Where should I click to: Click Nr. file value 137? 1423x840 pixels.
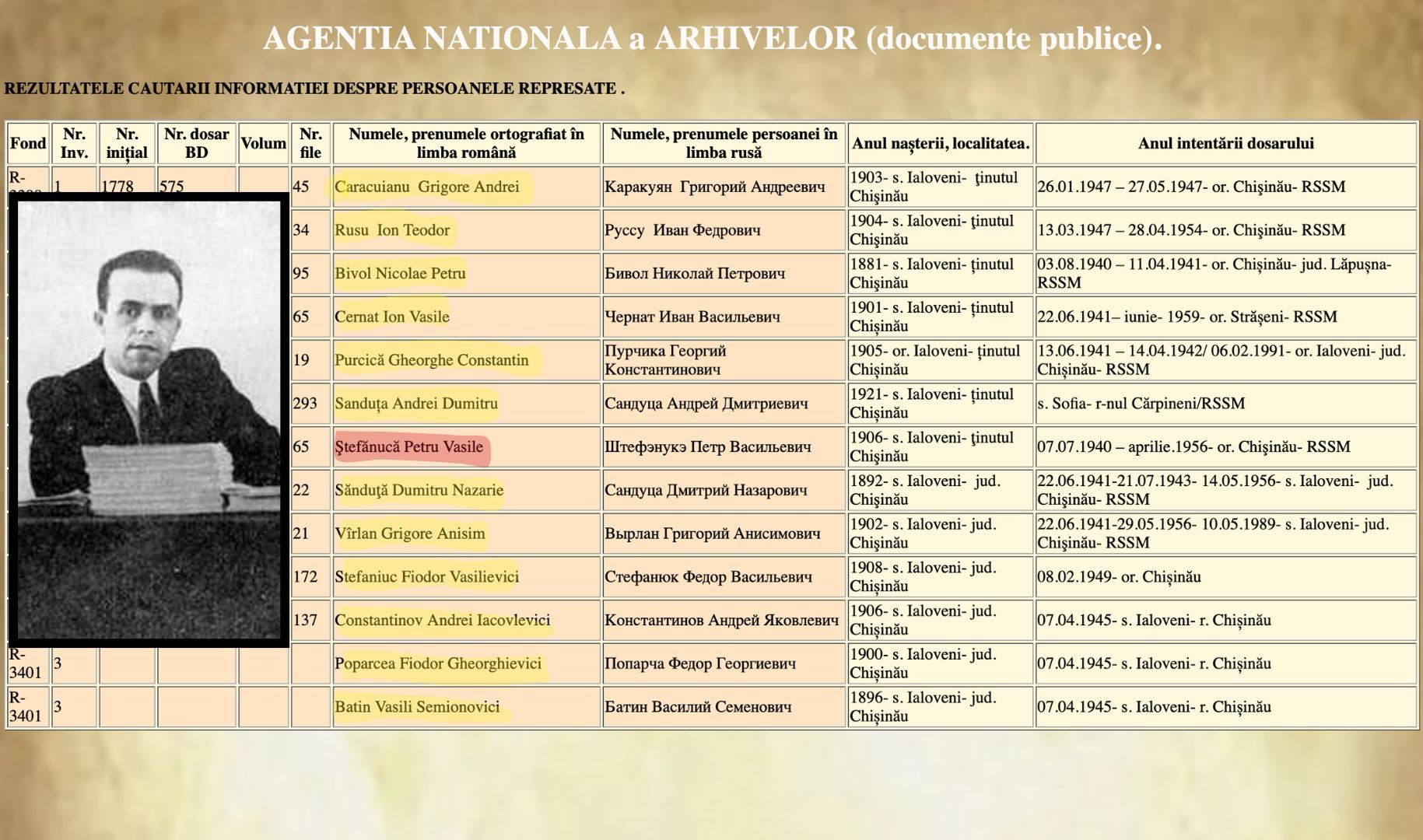pyautogui.click(x=305, y=621)
